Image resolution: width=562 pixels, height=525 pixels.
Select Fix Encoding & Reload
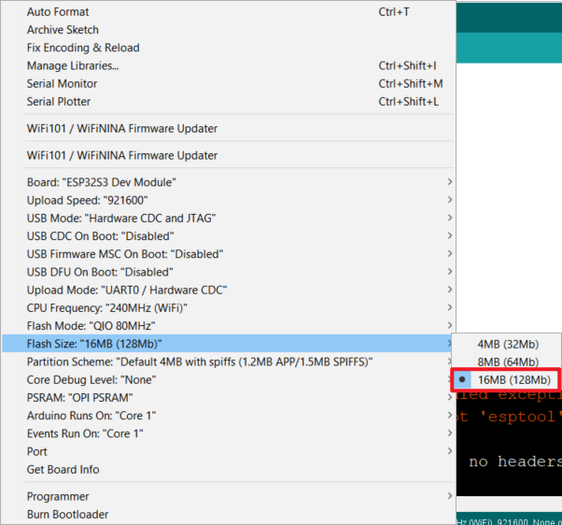click(229, 48)
